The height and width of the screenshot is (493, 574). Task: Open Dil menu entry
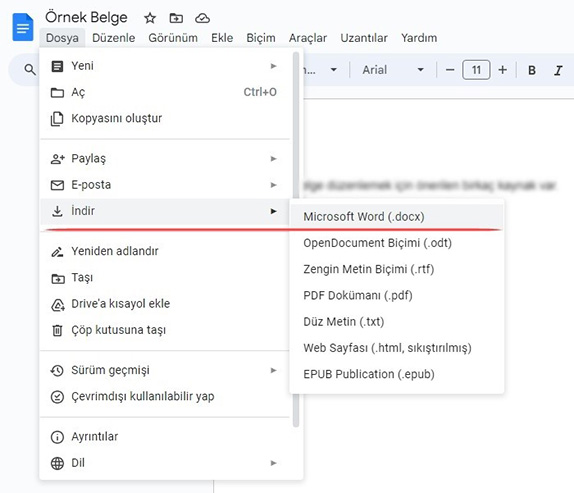click(x=165, y=463)
